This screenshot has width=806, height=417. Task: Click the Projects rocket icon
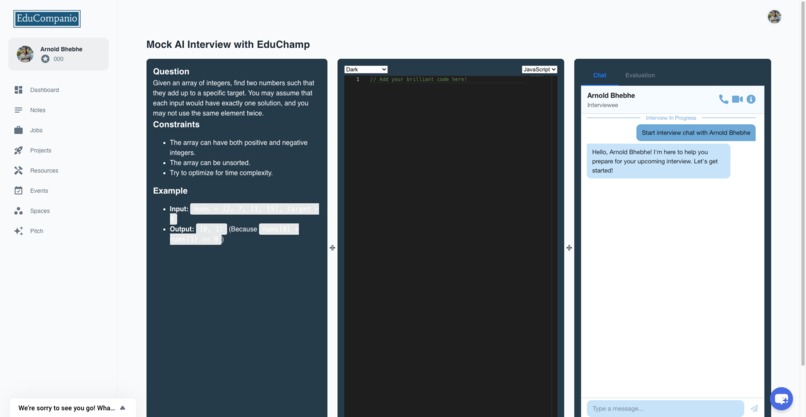point(19,150)
